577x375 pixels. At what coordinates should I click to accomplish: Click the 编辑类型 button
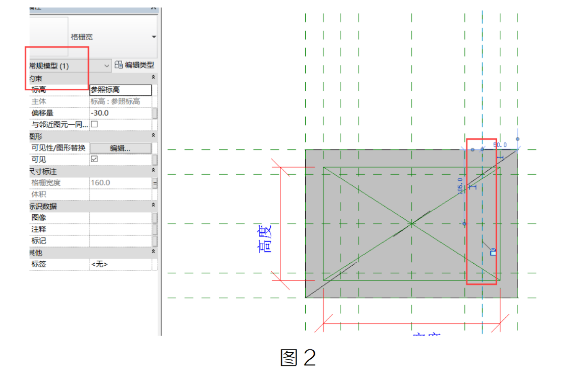point(135,65)
